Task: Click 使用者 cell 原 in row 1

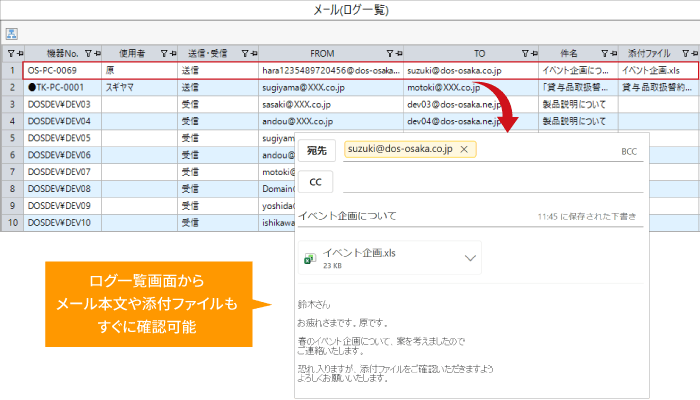Action: (x=140, y=71)
